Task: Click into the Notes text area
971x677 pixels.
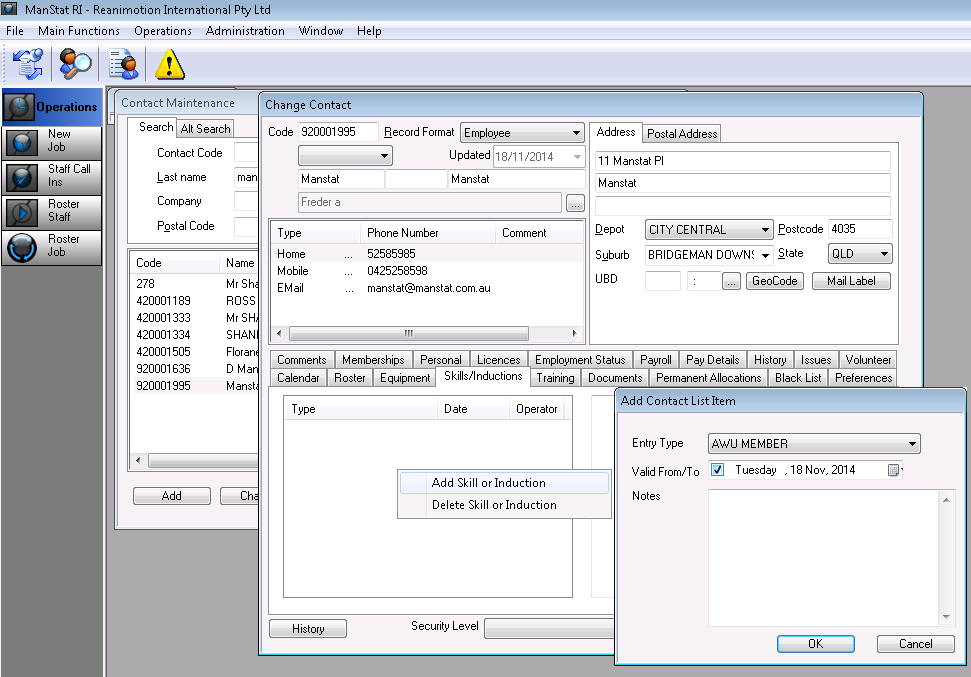Action: click(824, 556)
